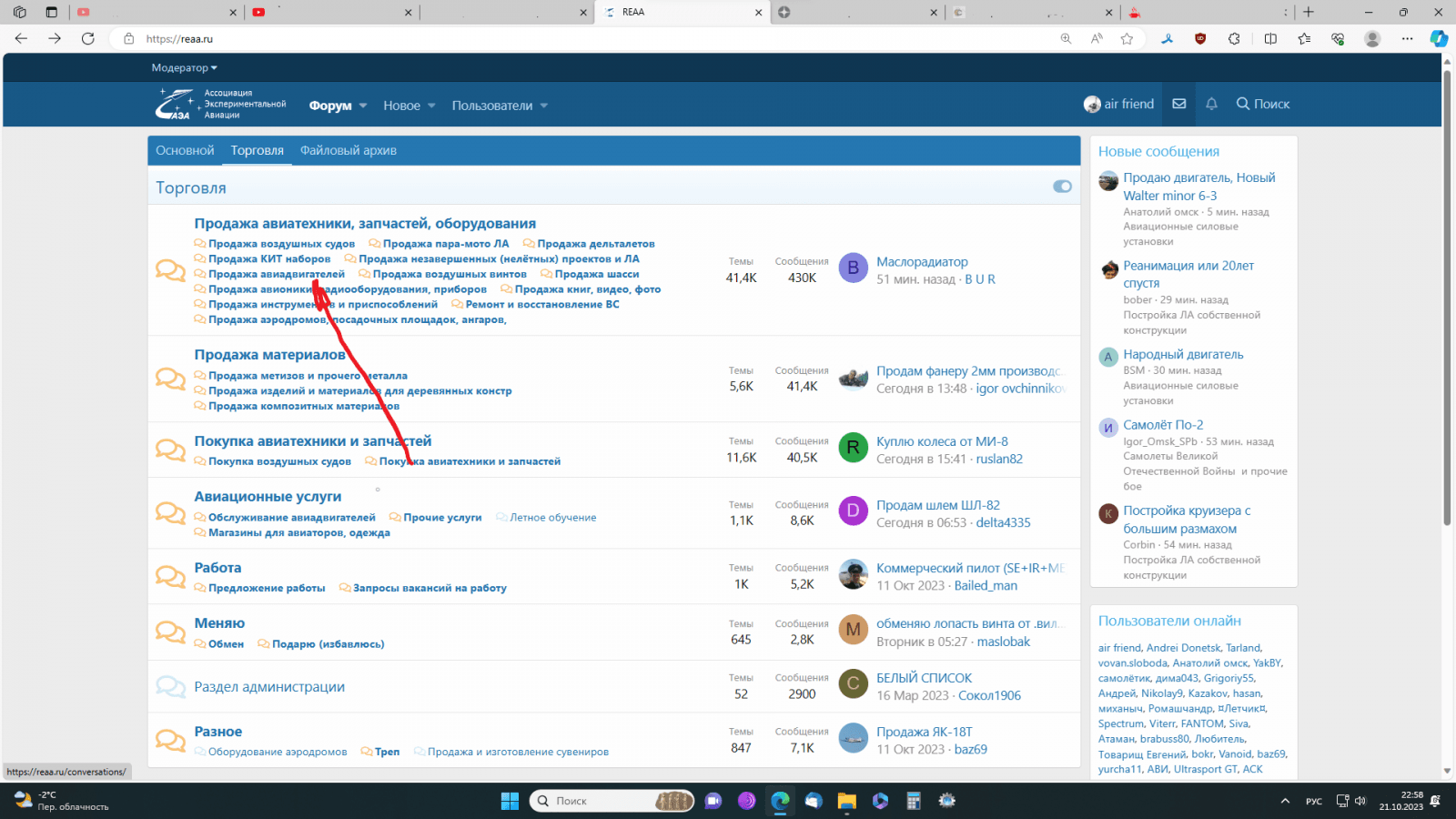This screenshot has height=819, width=1456.
Task: Open the browser zoom magnifier icon
Action: pyautogui.click(x=1066, y=38)
